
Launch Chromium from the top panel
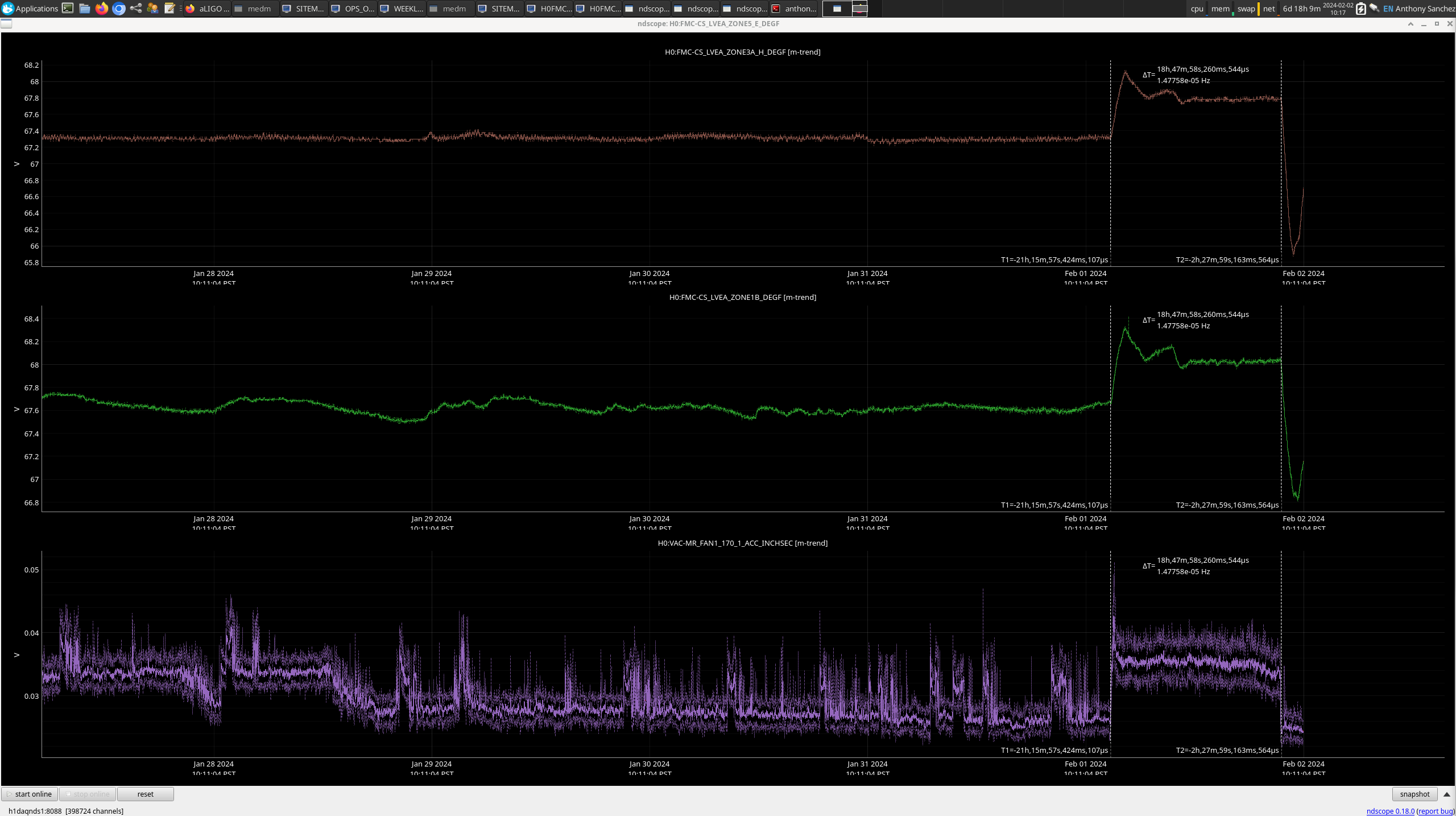pyautogui.click(x=119, y=9)
